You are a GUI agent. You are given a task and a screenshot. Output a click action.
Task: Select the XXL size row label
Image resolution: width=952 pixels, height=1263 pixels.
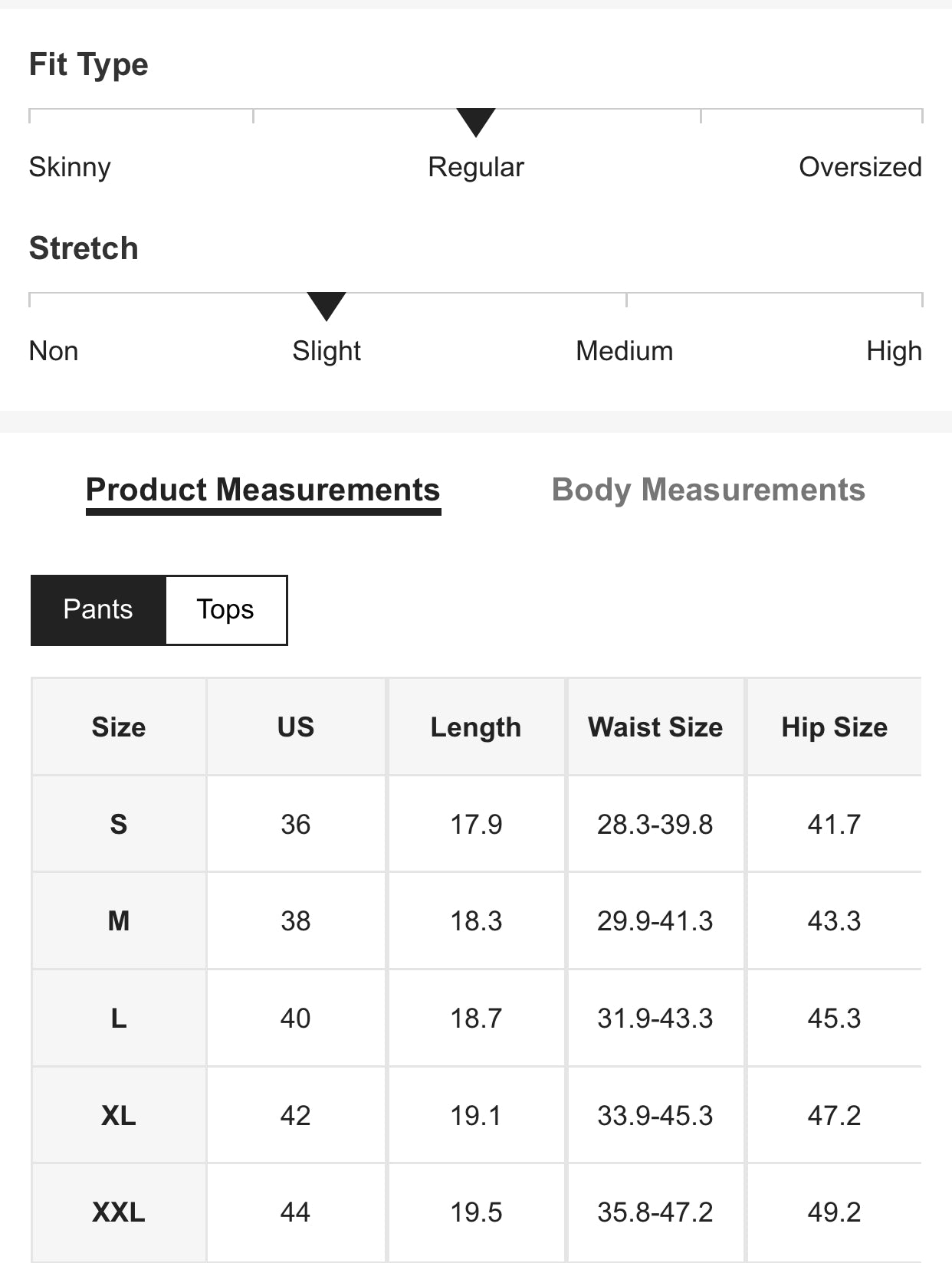pos(119,1212)
